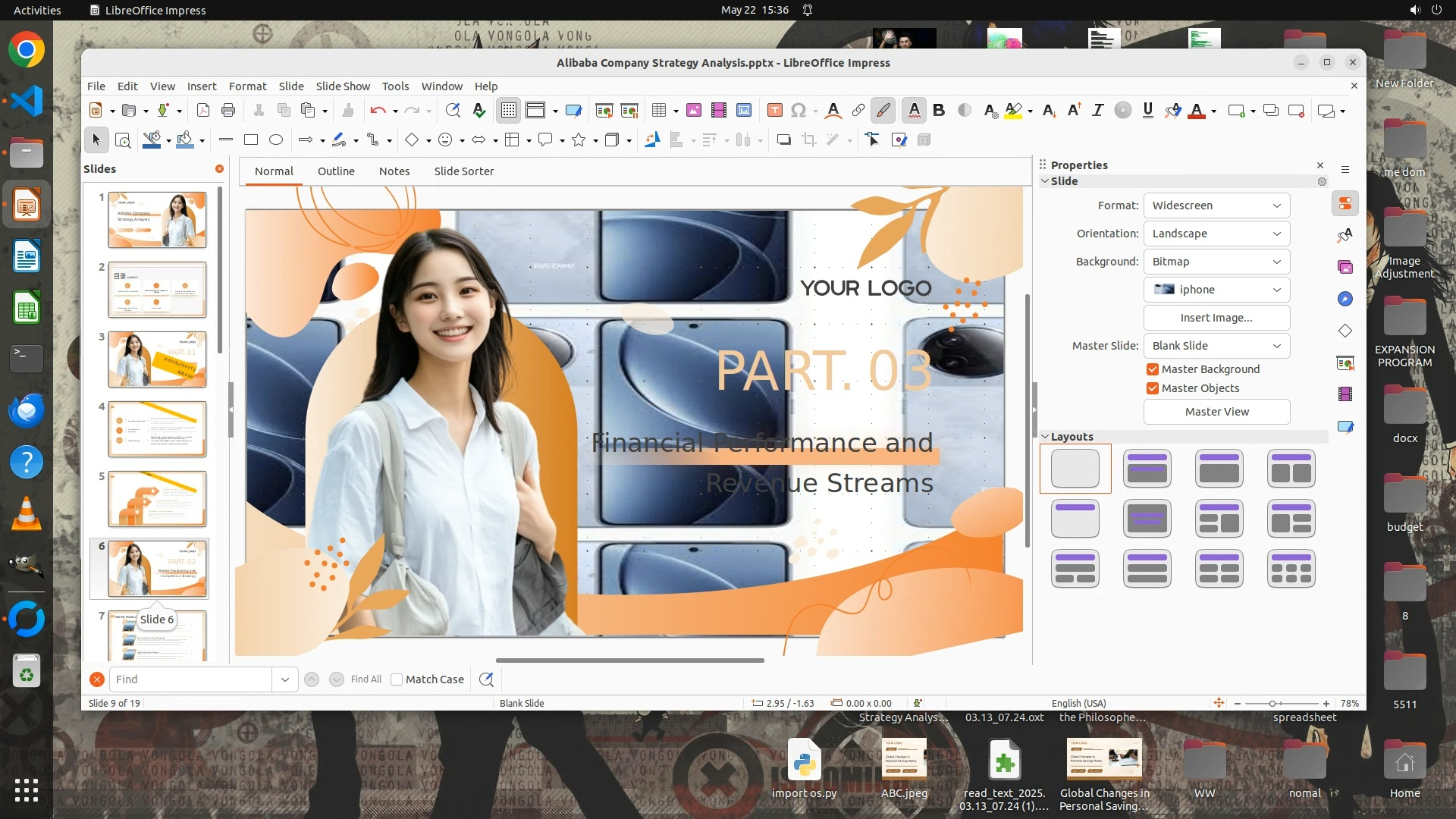1456x819 pixels.
Task: Open the Slide Show menu
Action: click(x=343, y=86)
